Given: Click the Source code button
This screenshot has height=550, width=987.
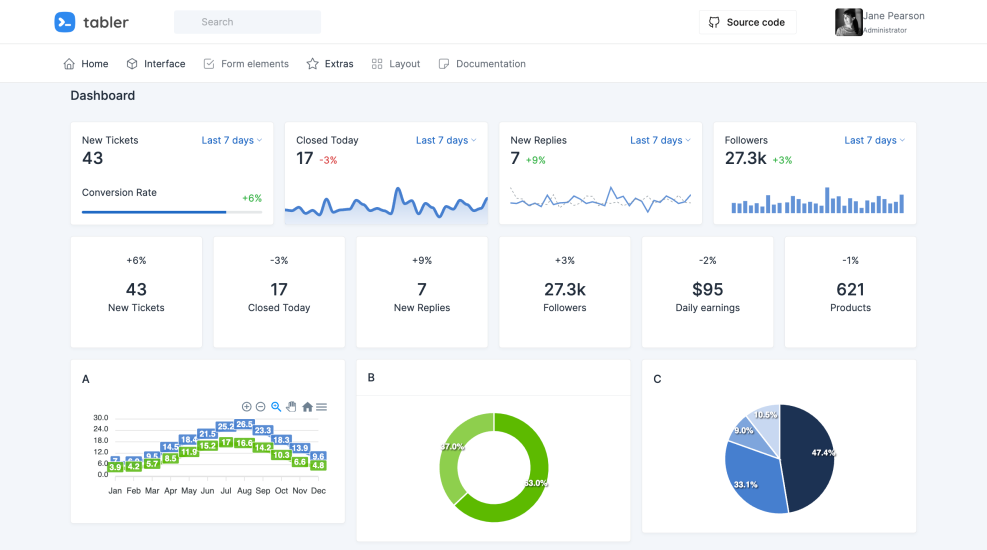Looking at the screenshot, I should coord(747,22).
